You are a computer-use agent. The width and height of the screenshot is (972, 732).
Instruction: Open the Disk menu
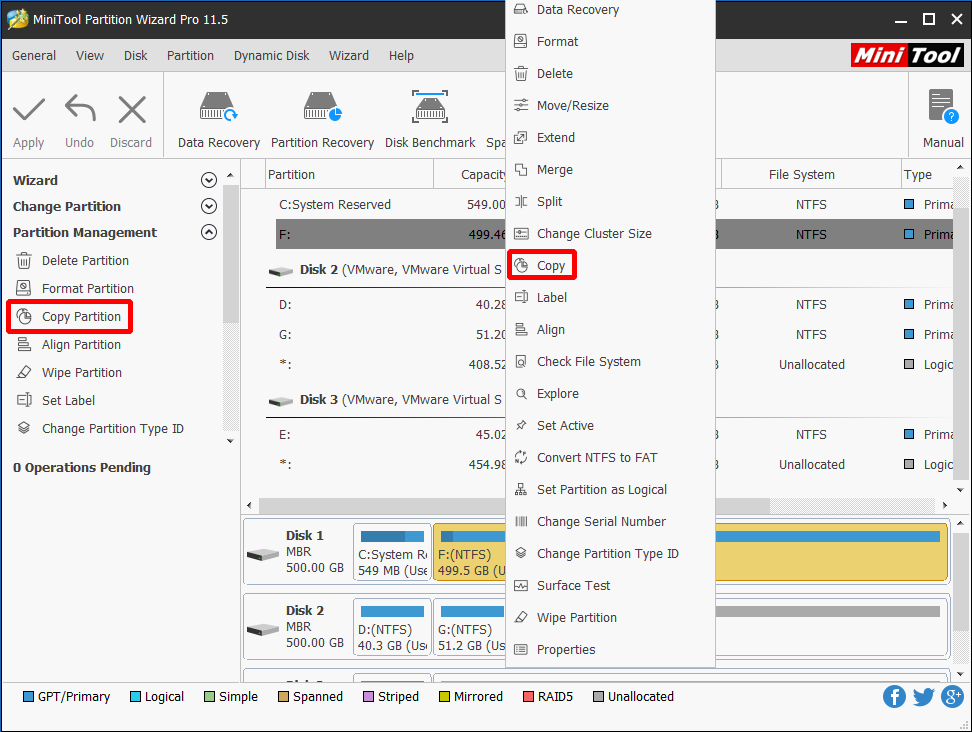(135, 56)
